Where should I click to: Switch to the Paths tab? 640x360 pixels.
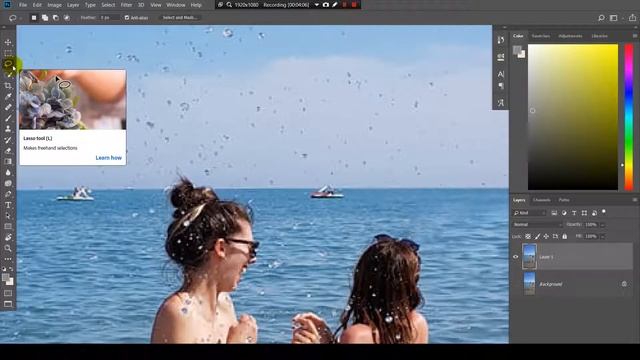coord(564,200)
